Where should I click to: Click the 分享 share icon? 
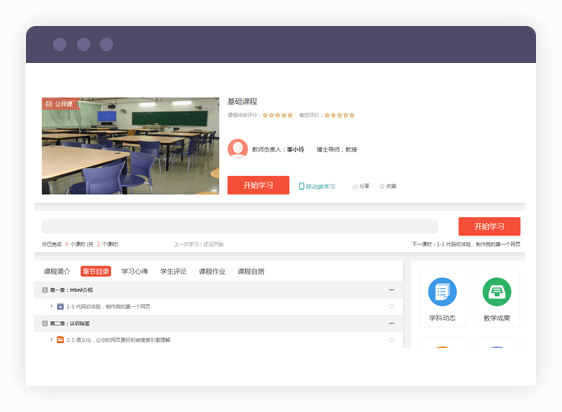pyautogui.click(x=355, y=186)
